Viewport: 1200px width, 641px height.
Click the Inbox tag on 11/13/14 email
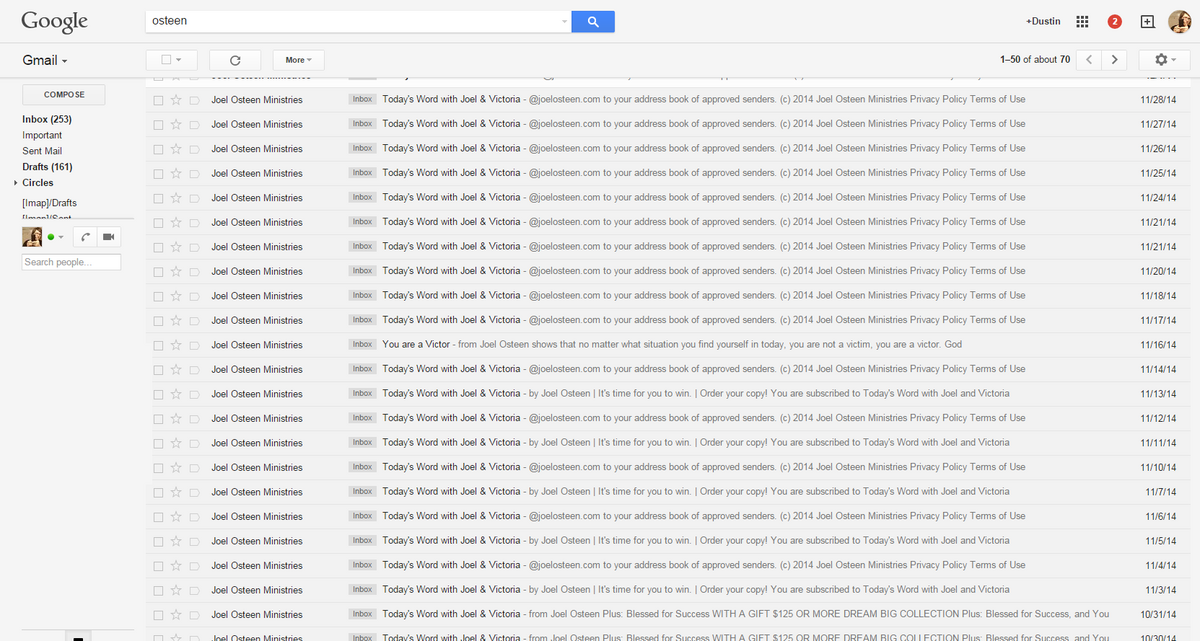(x=362, y=394)
